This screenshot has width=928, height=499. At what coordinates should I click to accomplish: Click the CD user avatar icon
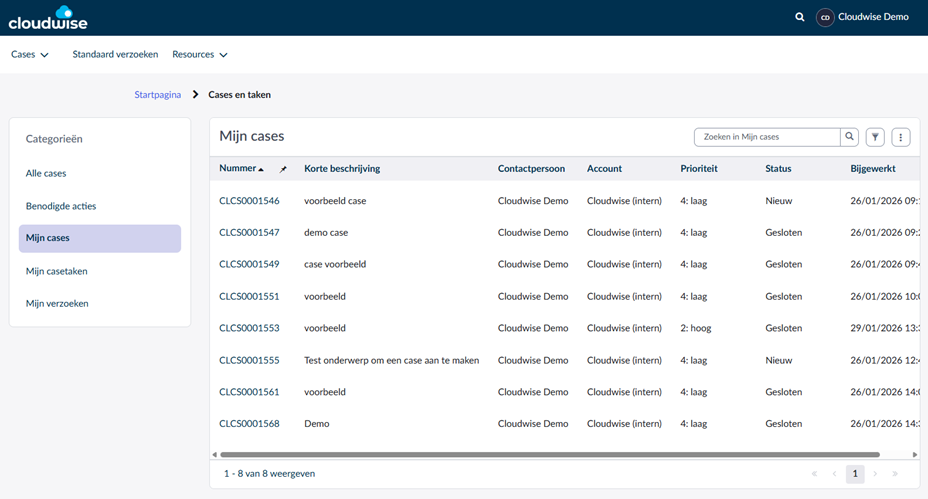click(825, 17)
